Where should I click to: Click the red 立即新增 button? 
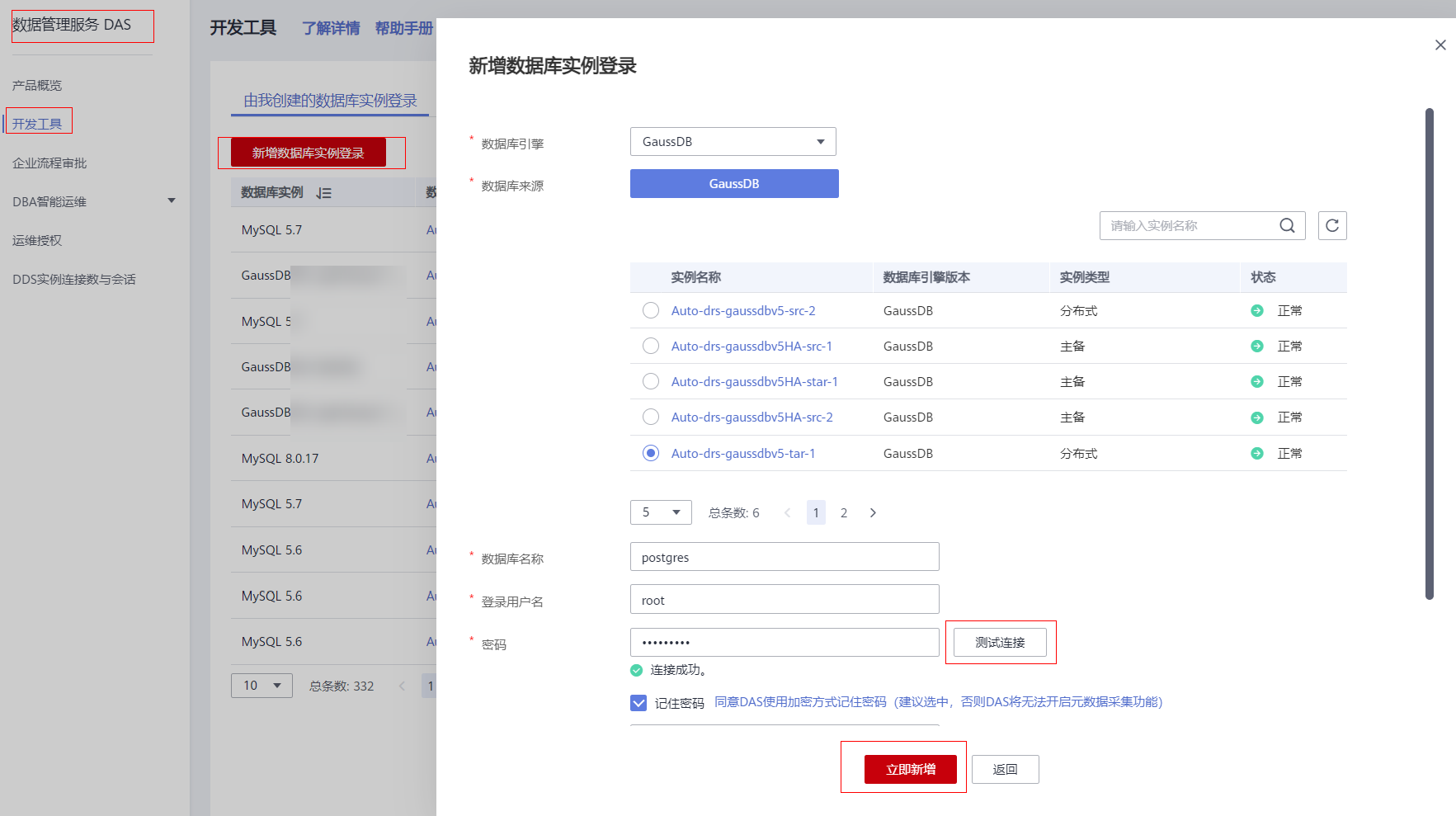pyautogui.click(x=910, y=769)
